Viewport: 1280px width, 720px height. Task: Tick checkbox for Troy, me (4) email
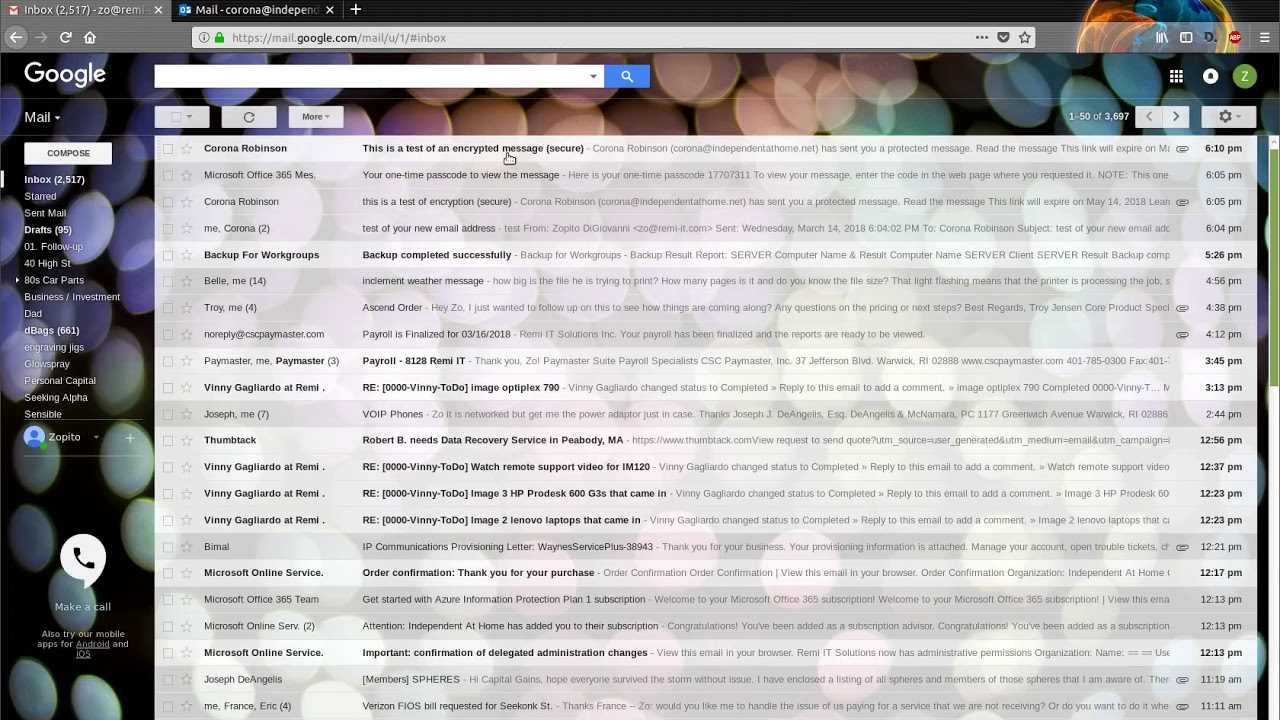pyautogui.click(x=168, y=308)
